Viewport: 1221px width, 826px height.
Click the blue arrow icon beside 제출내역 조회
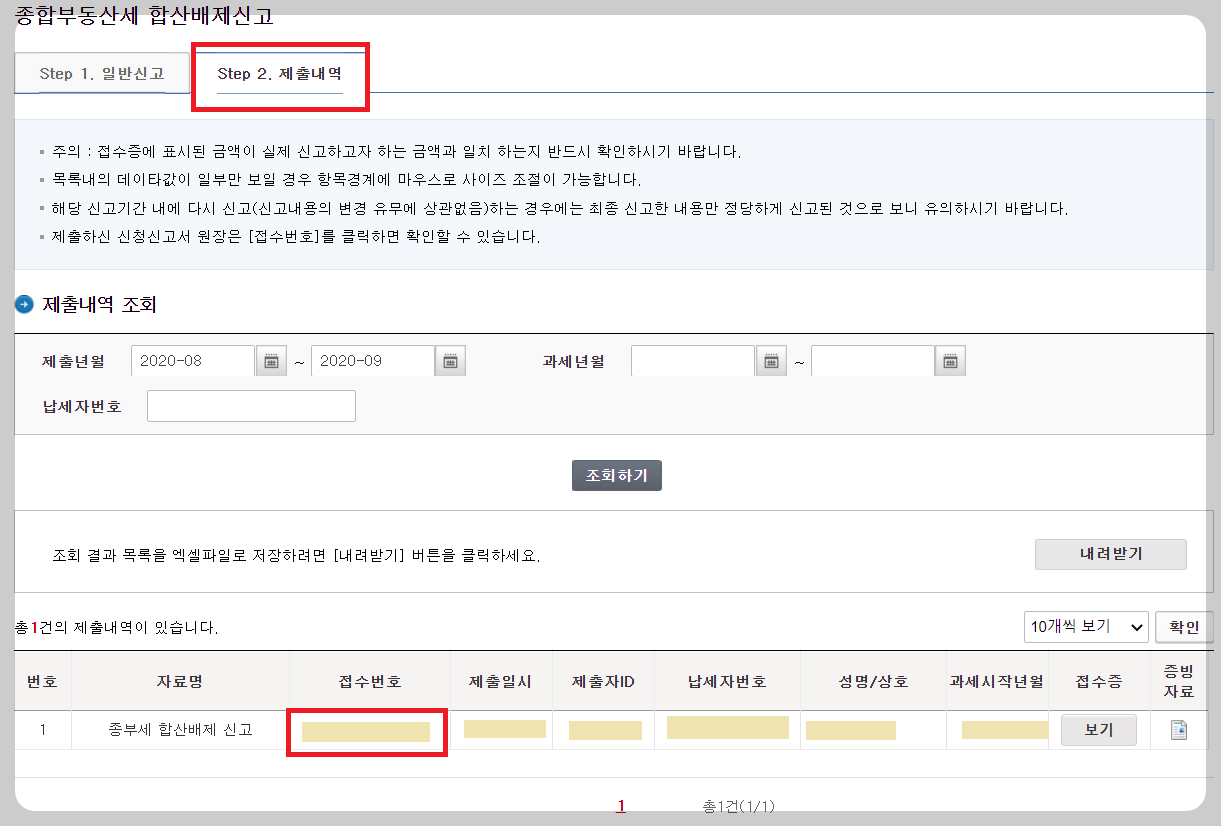click(22, 305)
